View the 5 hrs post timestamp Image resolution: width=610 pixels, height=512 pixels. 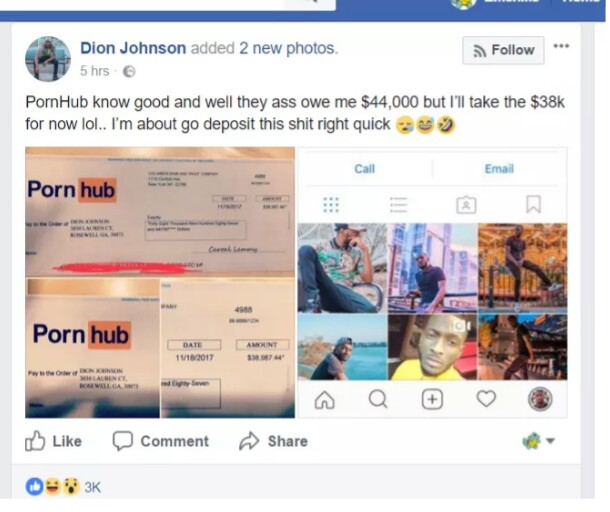tap(95, 71)
